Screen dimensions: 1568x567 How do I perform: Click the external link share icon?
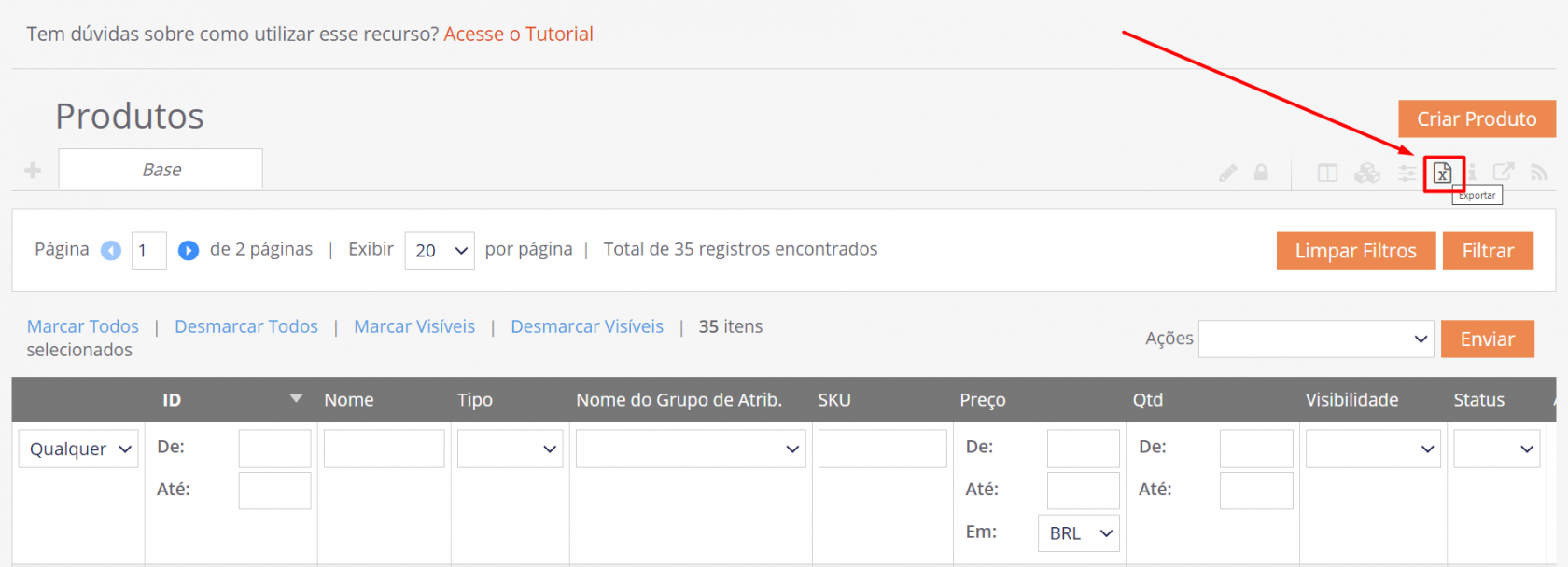(x=1503, y=172)
